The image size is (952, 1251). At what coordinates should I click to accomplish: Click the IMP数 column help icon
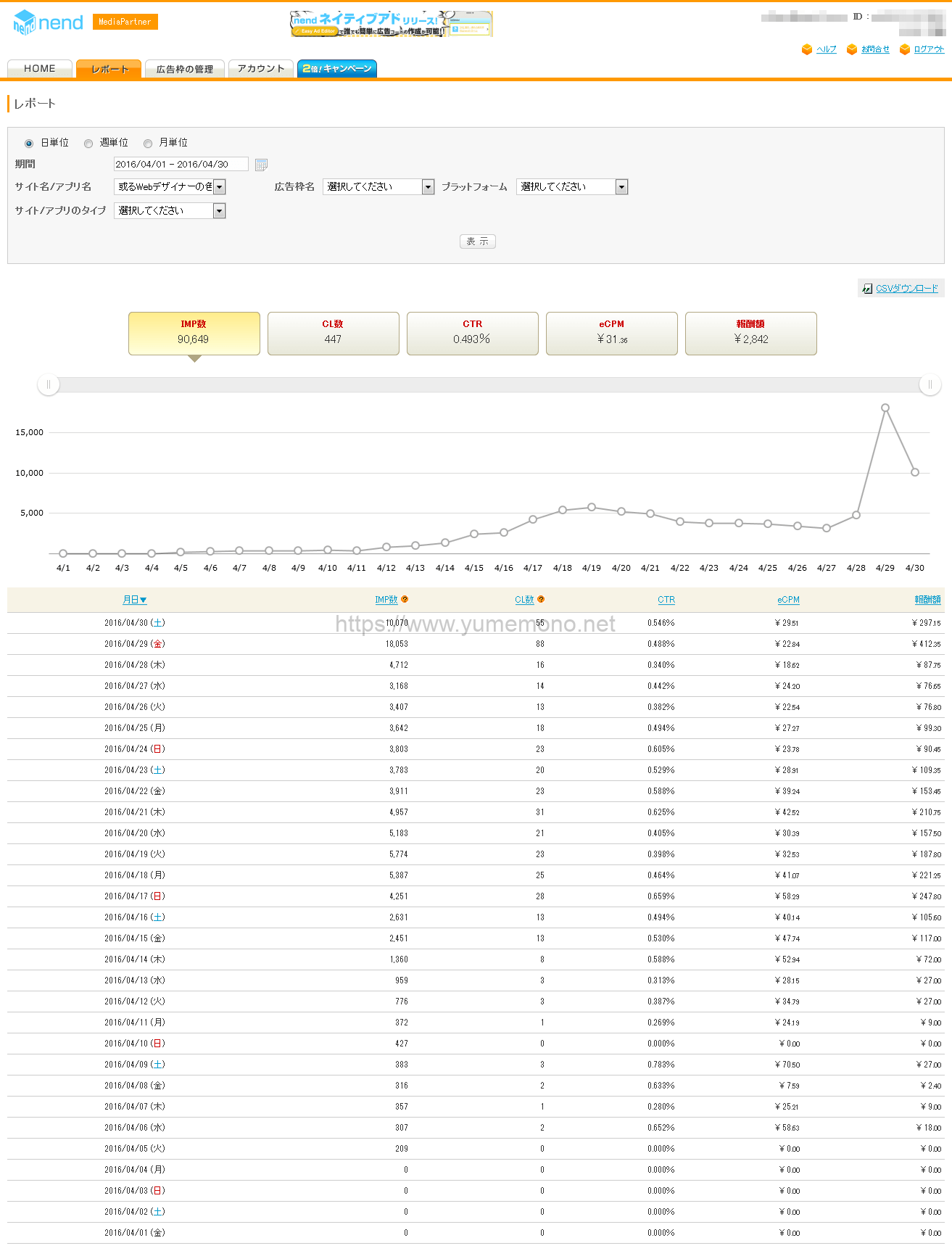(x=405, y=600)
